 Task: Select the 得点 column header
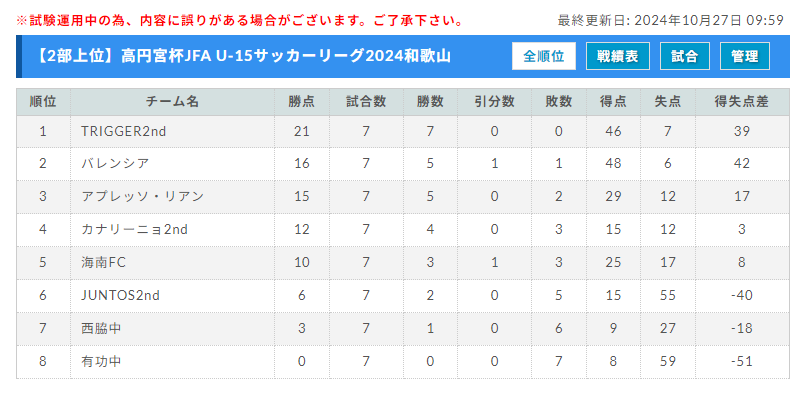click(x=613, y=102)
